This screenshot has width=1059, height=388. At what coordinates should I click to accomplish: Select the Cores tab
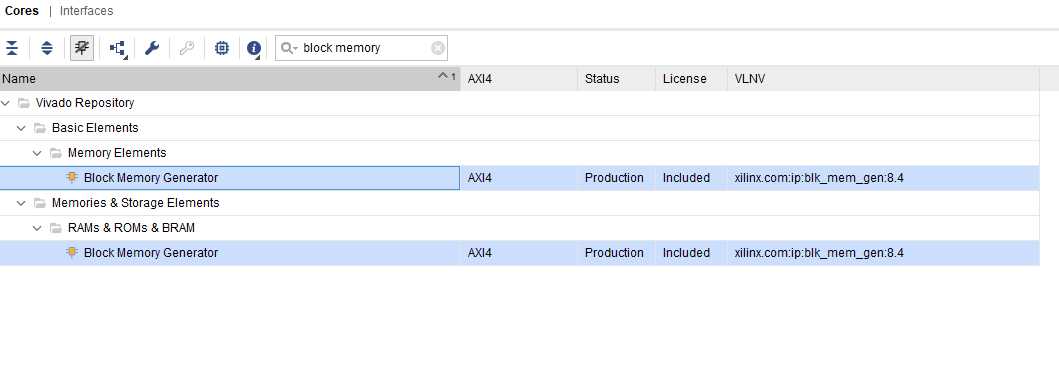(22, 11)
